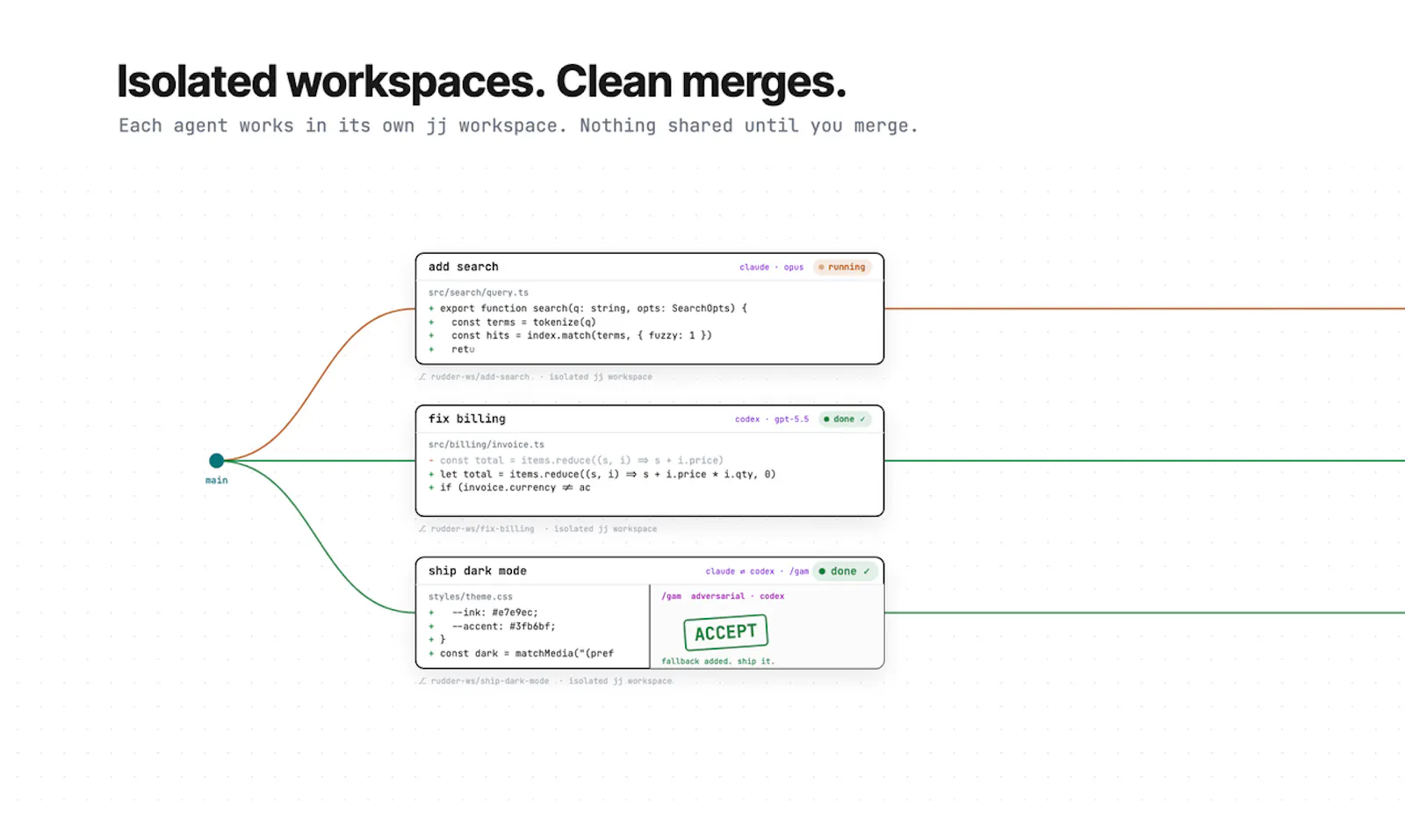
Task: Click the 'Isolated workspaces. Clean merges.' heading
Action: [481, 82]
